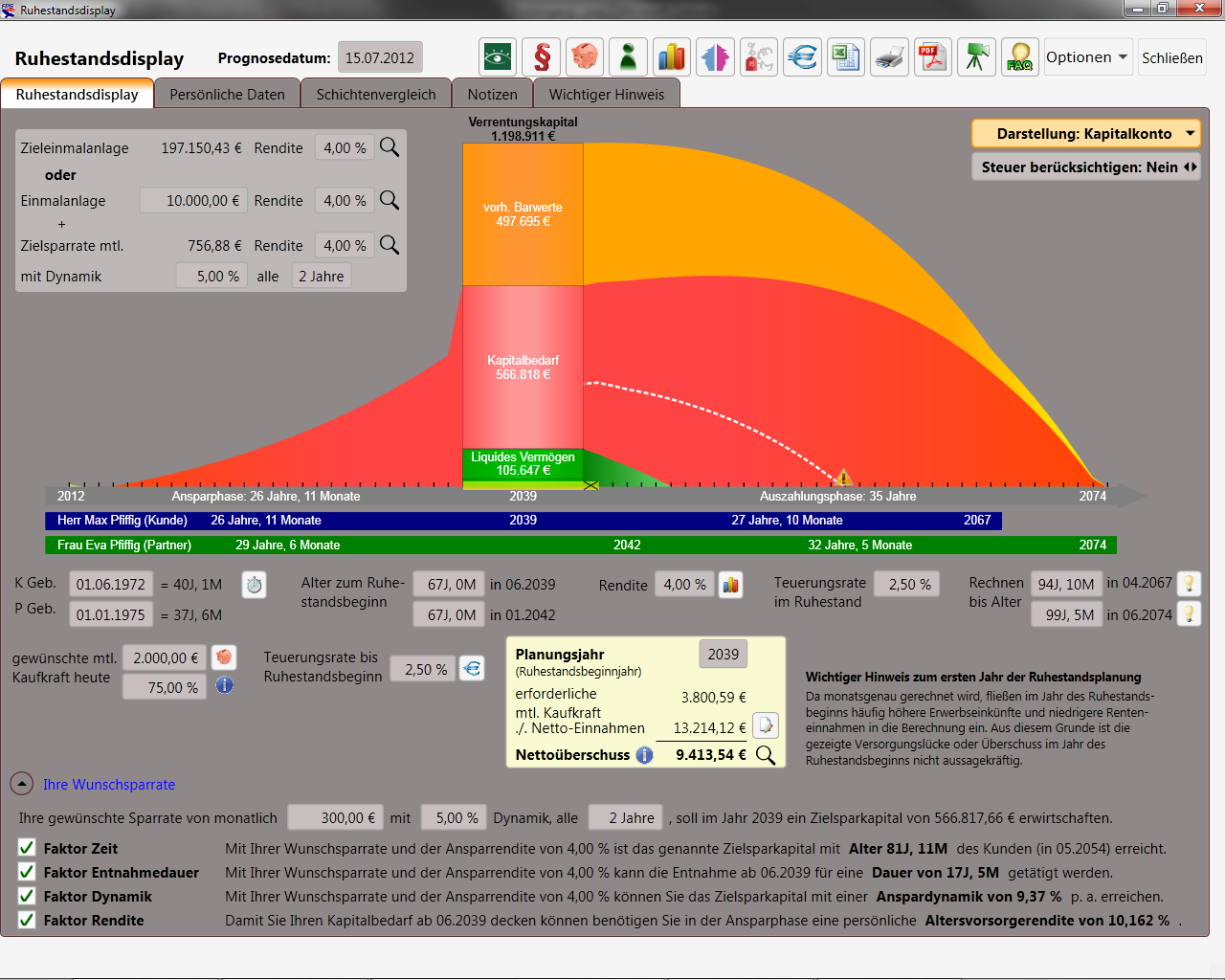This screenshot has width=1225, height=980.
Task: Toggle Steuer berücksichtigen: Nein button
Action: click(1085, 167)
